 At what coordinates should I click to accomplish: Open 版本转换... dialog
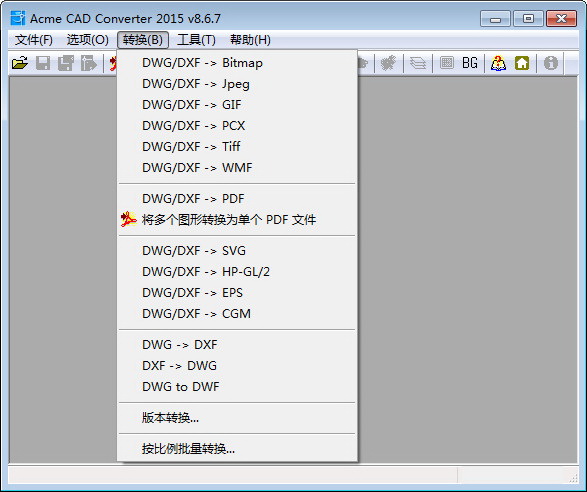click(x=237, y=418)
